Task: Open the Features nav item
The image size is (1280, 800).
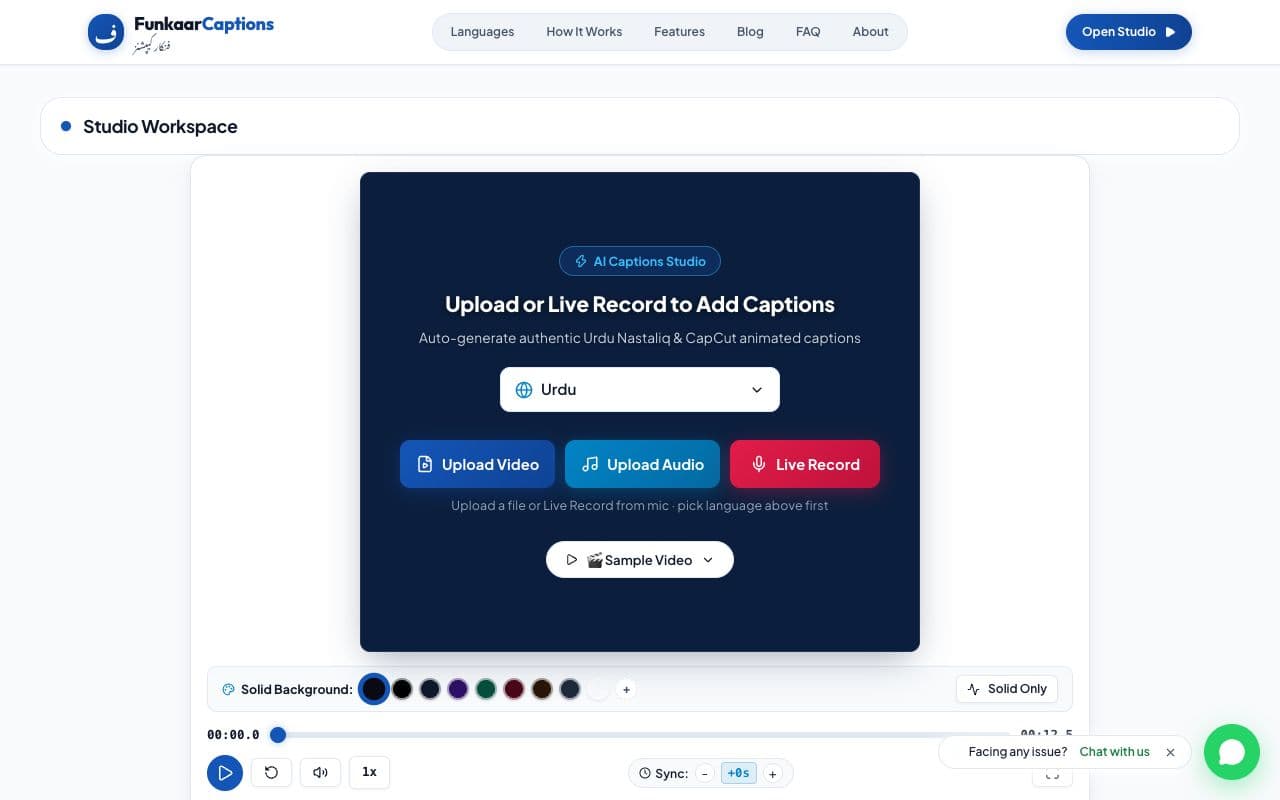Action: click(x=679, y=32)
